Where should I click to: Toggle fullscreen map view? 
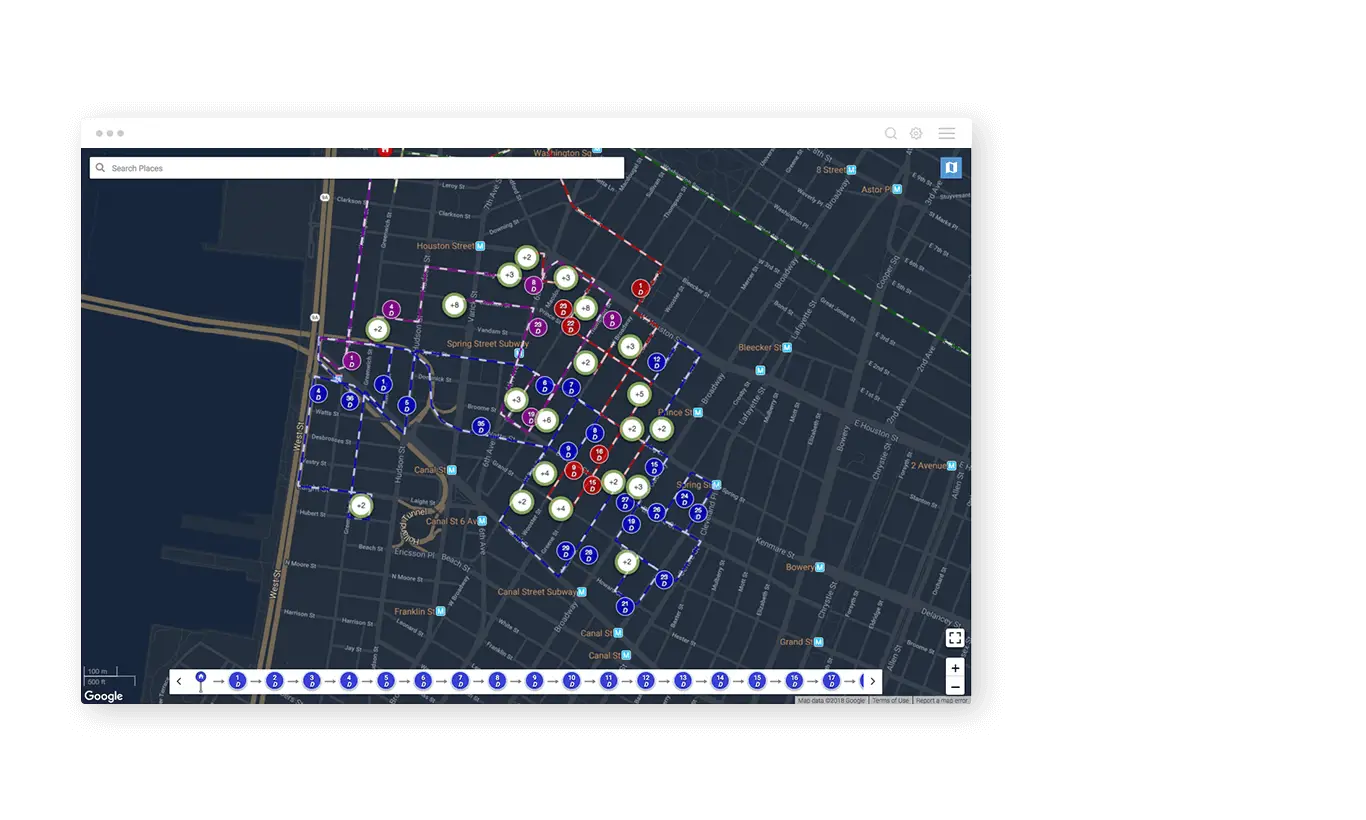click(x=955, y=638)
